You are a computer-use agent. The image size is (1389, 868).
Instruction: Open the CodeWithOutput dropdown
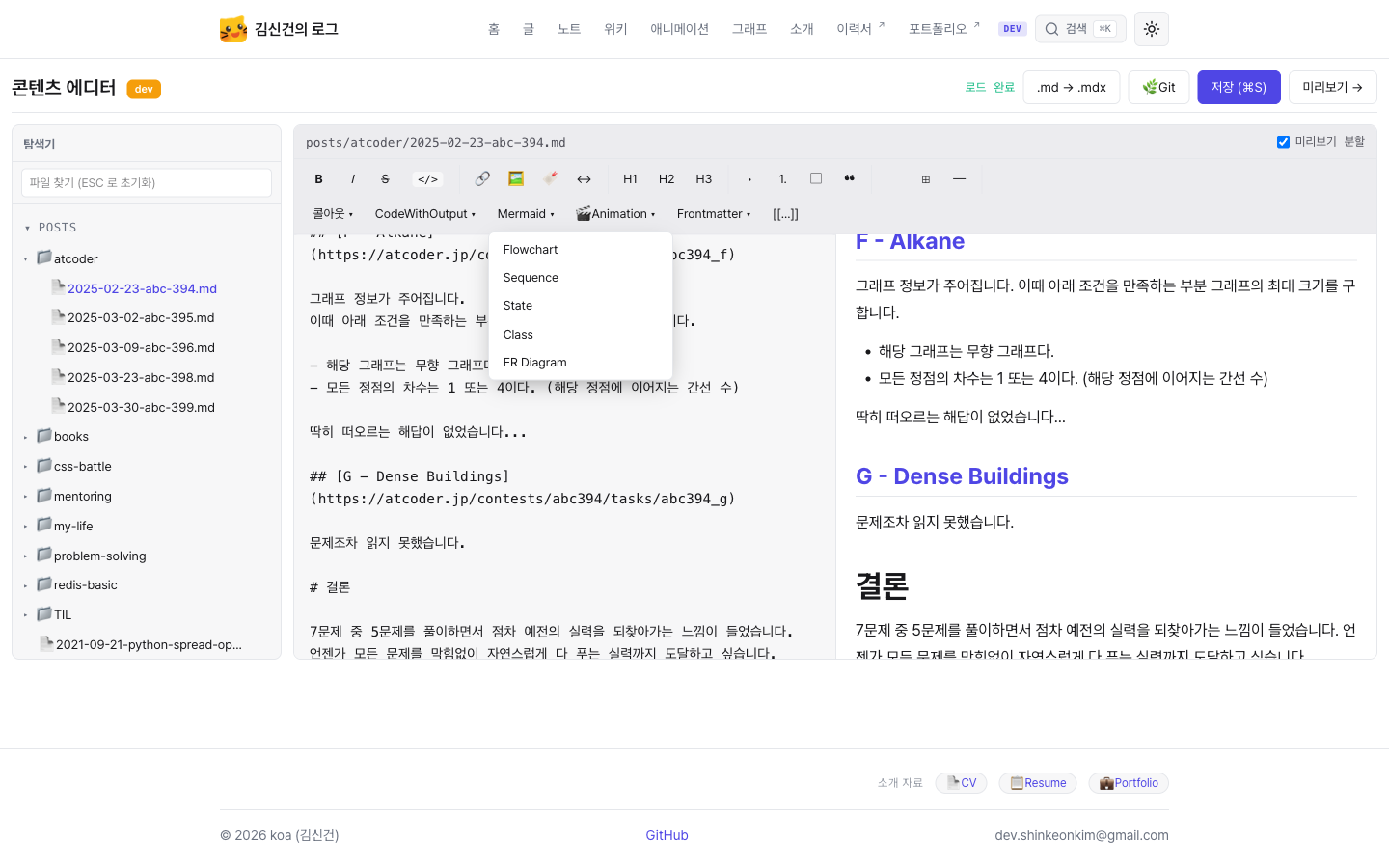(425, 214)
